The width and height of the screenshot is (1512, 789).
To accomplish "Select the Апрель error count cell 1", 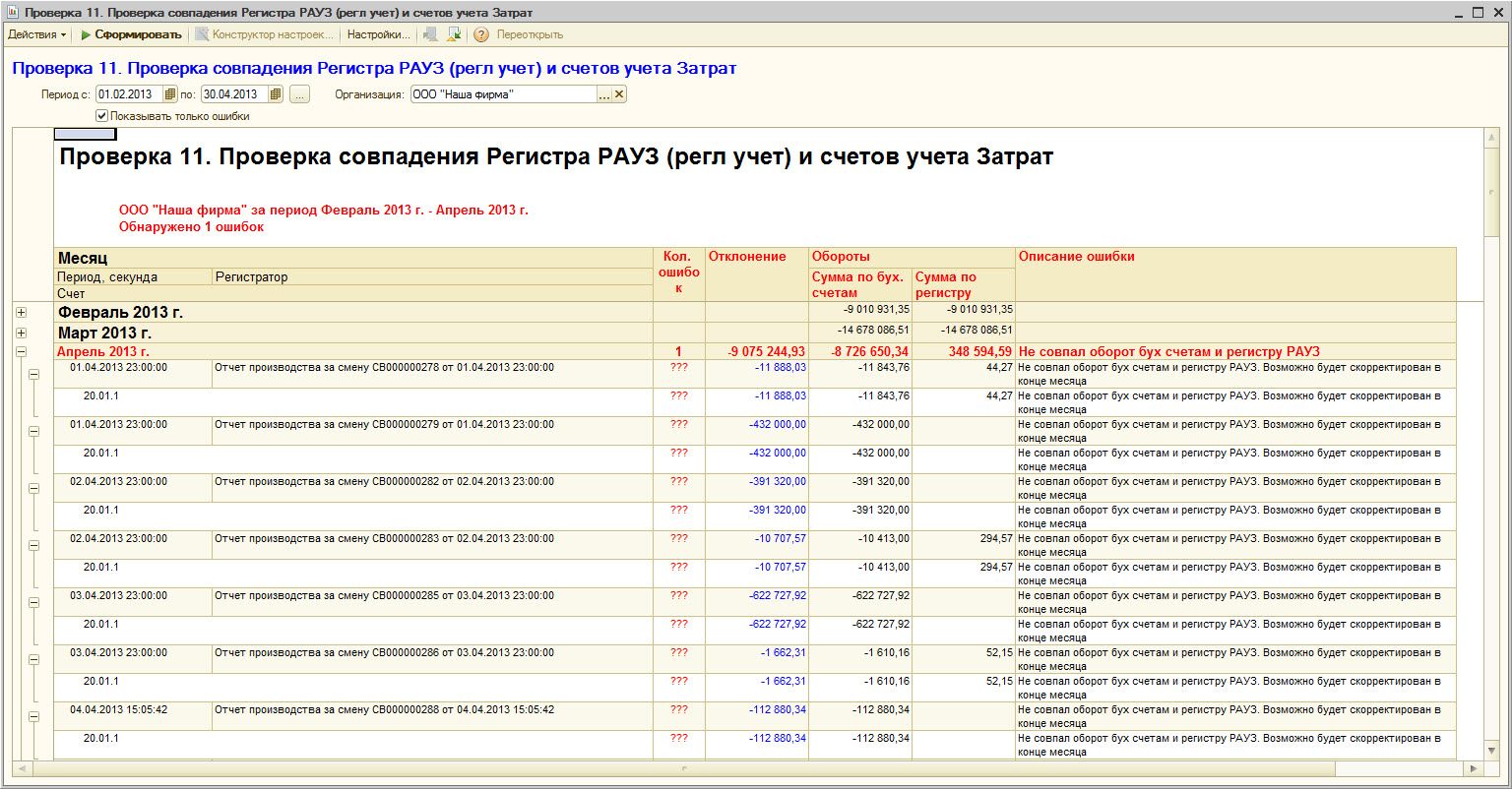I will [x=678, y=351].
